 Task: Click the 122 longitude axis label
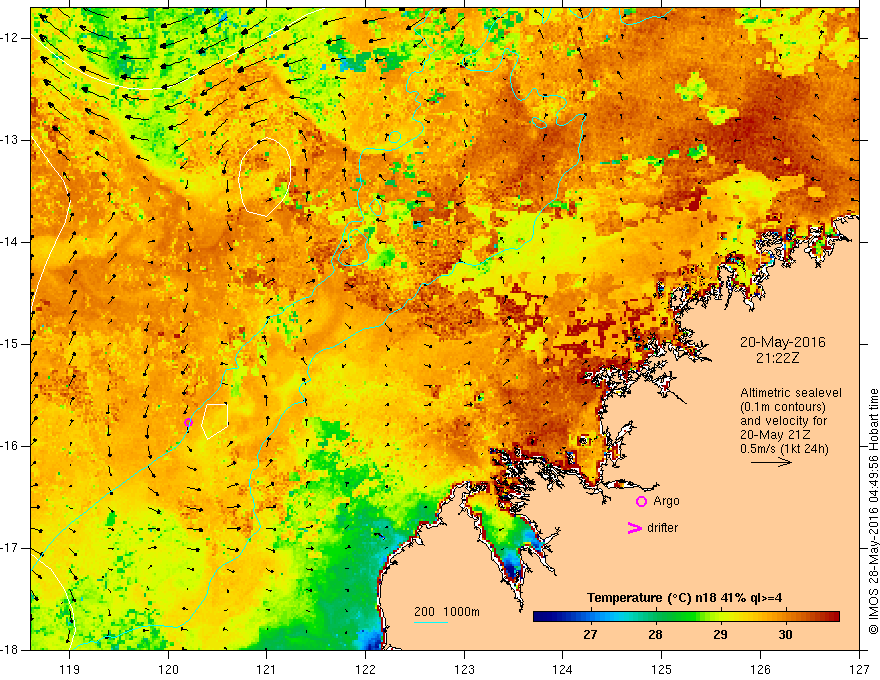coord(365,669)
